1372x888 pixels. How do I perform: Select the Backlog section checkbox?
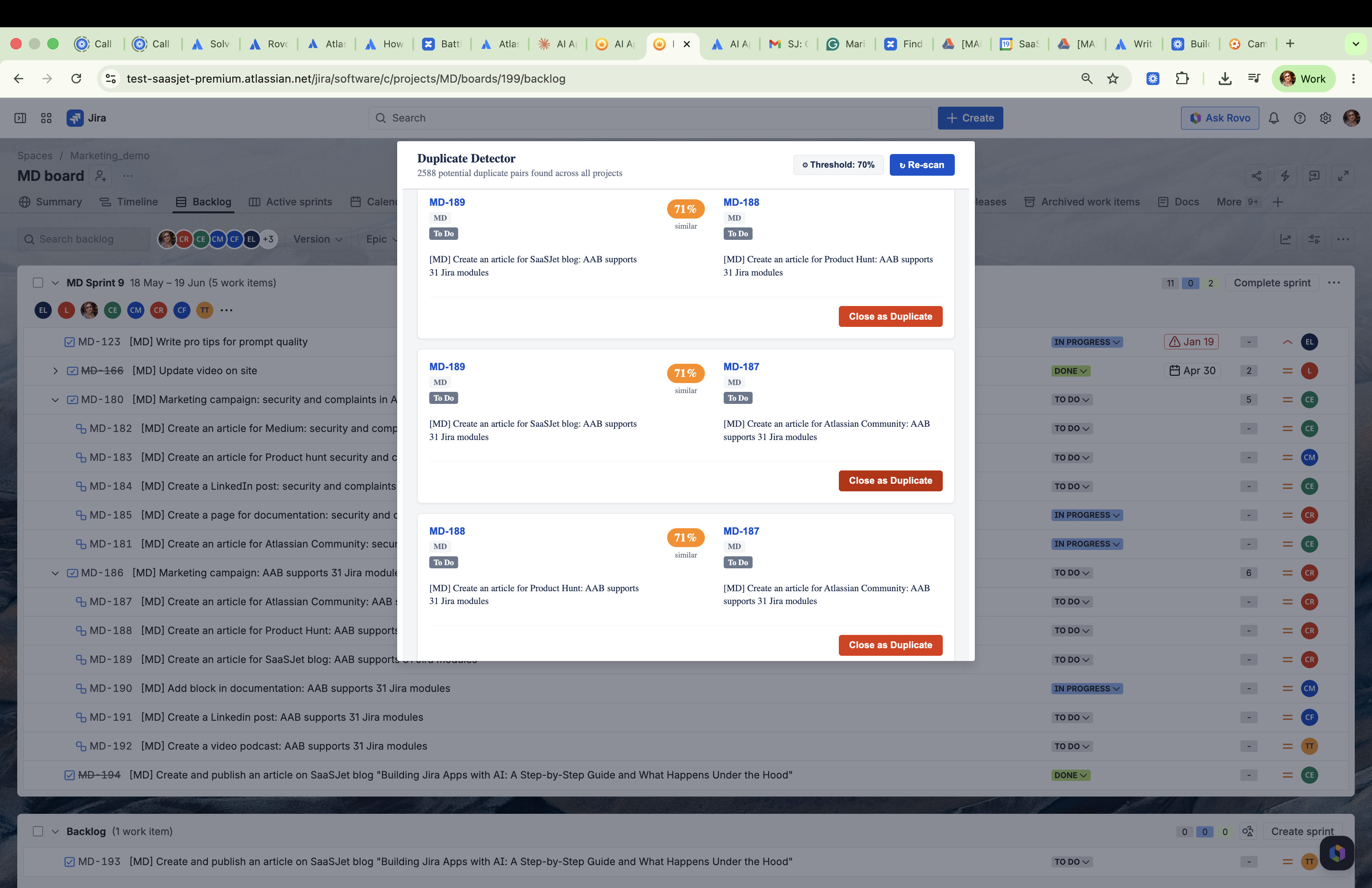coord(38,831)
